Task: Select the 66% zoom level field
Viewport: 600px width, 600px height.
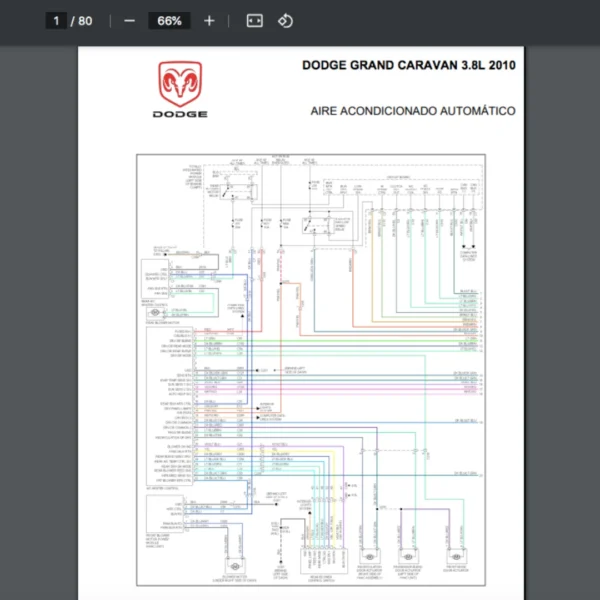Action: pyautogui.click(x=169, y=21)
